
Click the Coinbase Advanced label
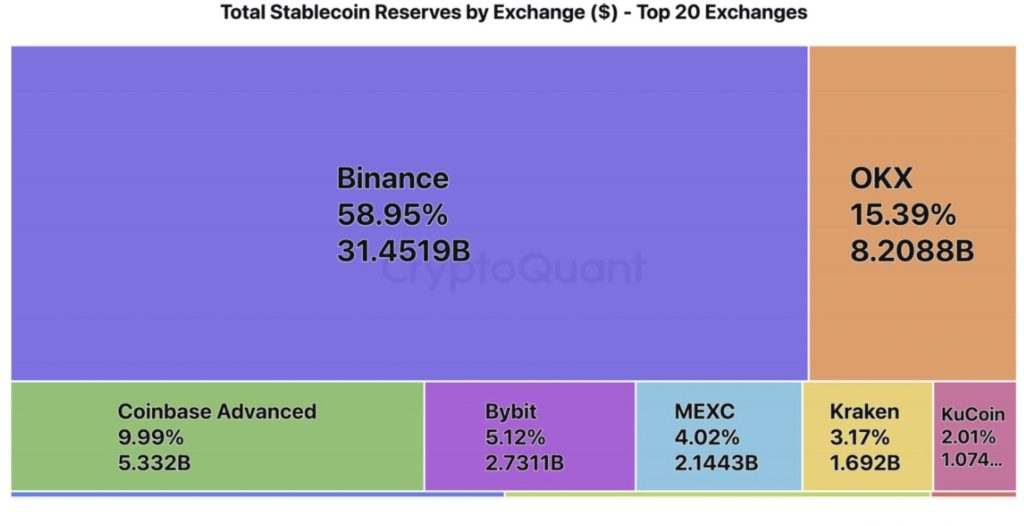pyautogui.click(x=217, y=411)
